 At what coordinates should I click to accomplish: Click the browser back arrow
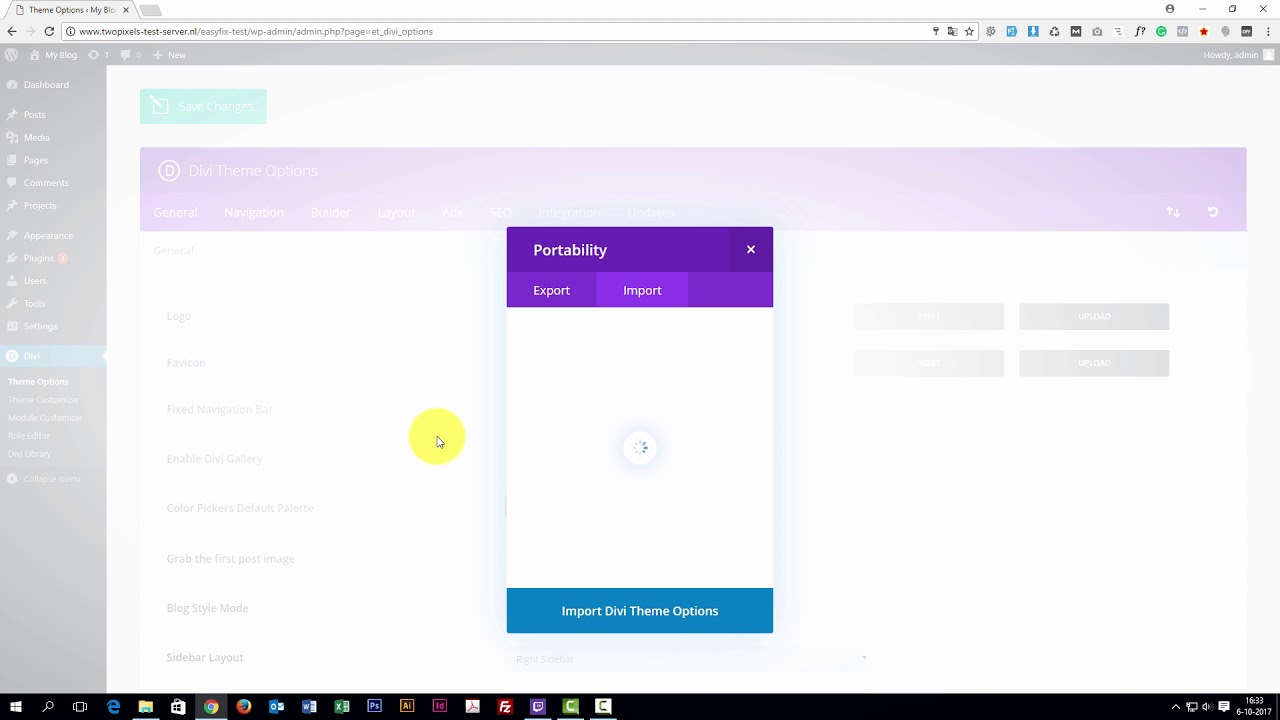[12, 31]
